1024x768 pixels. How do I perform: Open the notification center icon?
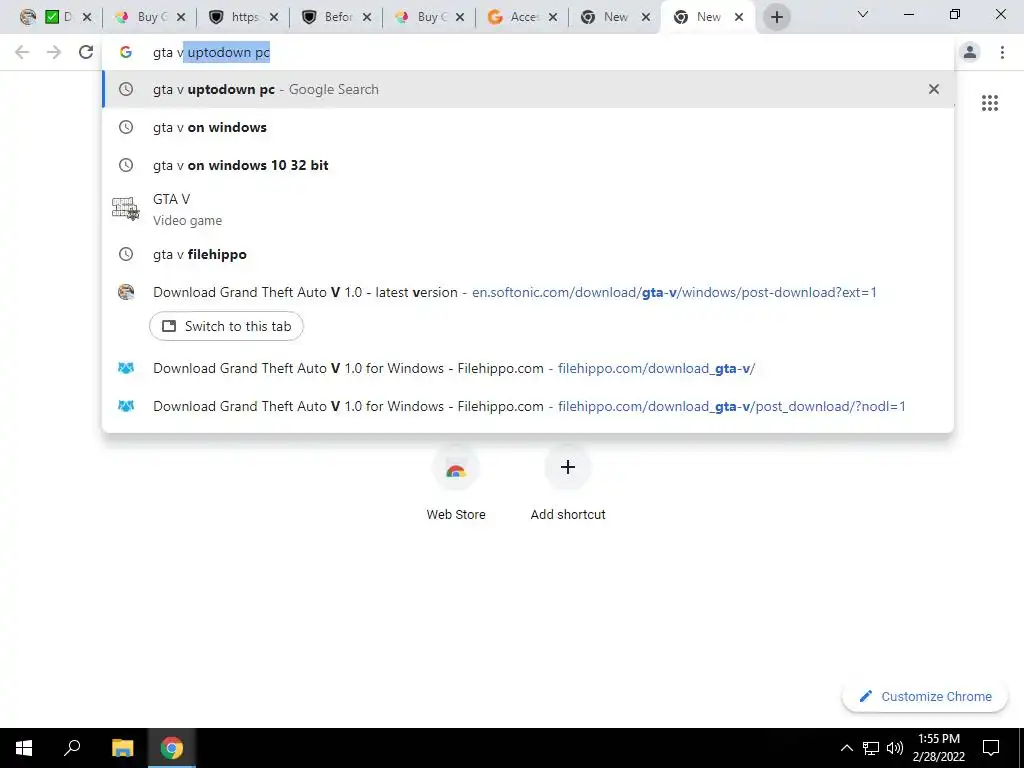click(x=991, y=748)
